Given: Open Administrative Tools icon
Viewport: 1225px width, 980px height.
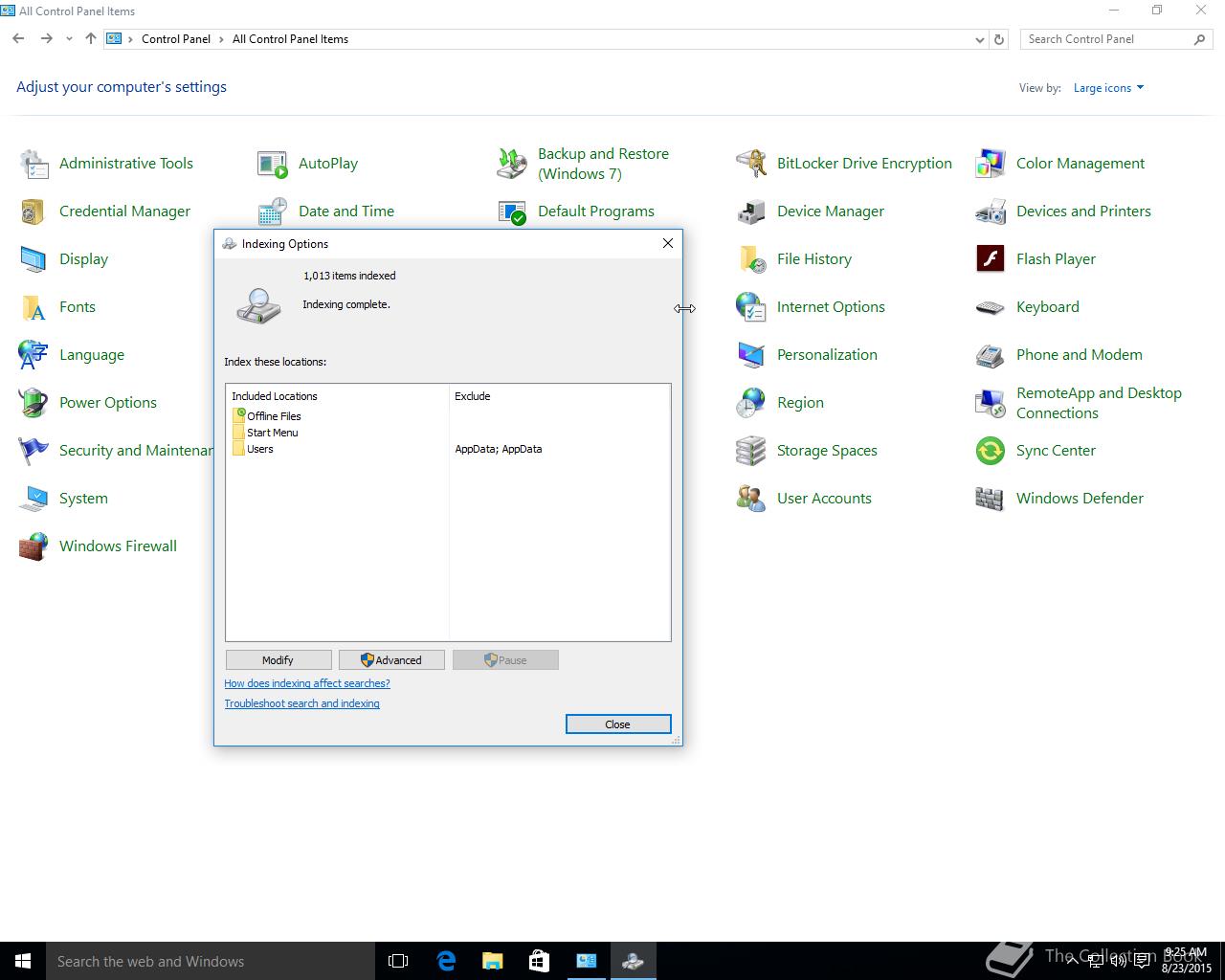Looking at the screenshot, I should click(x=33, y=164).
